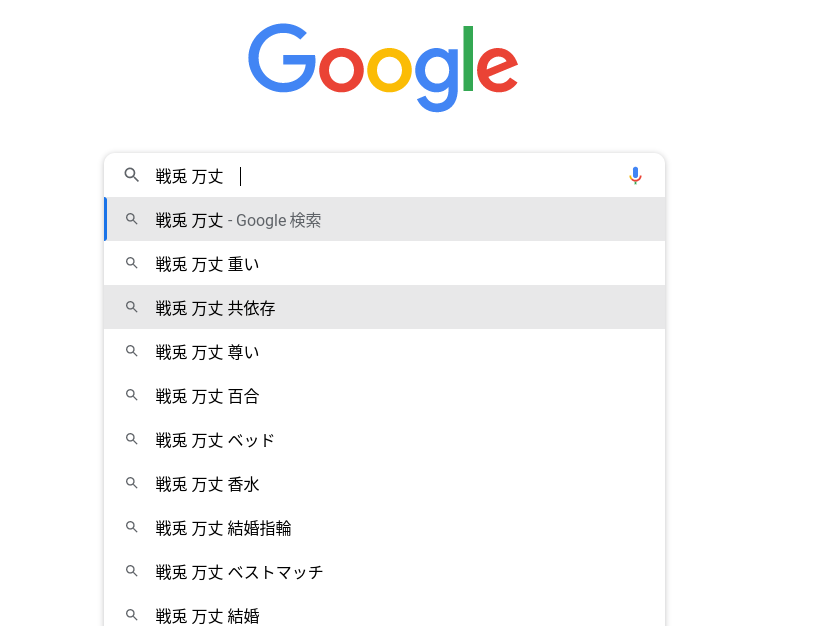819x626 pixels.
Task: Select suggestion 戦兎 万丈 百合
Action: (208, 396)
